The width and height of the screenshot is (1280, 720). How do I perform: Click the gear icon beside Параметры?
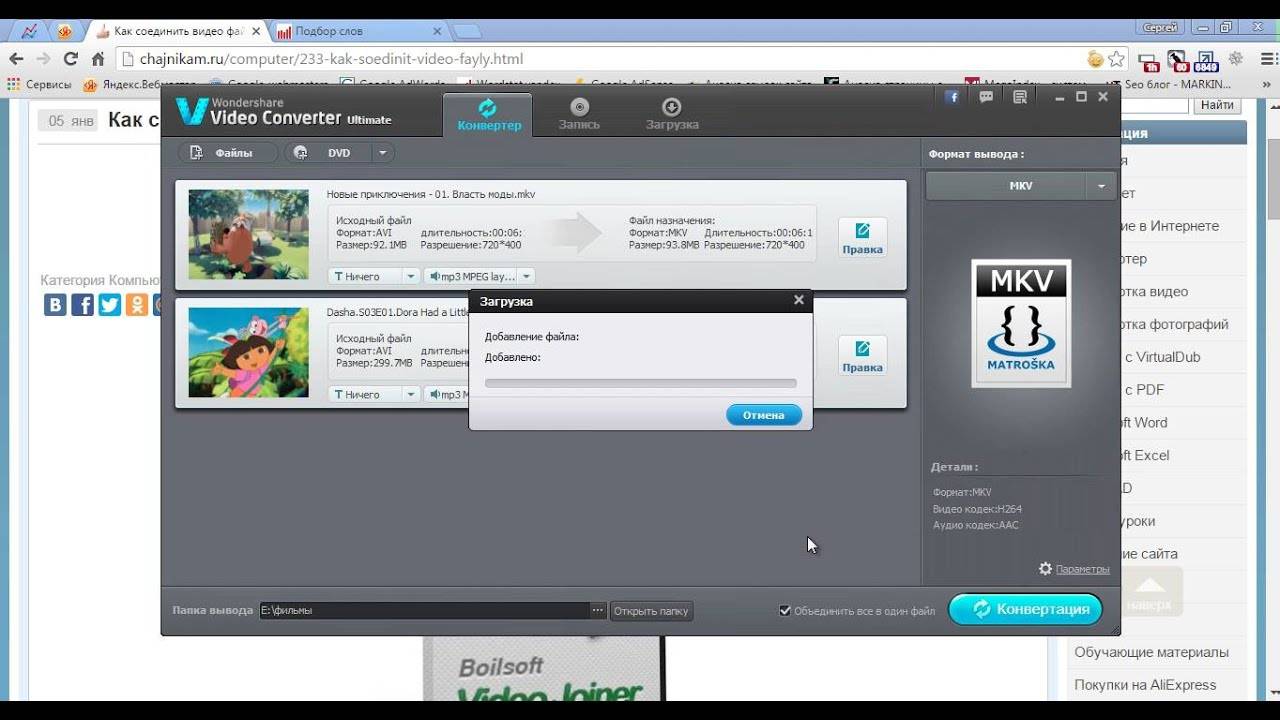(x=1045, y=568)
